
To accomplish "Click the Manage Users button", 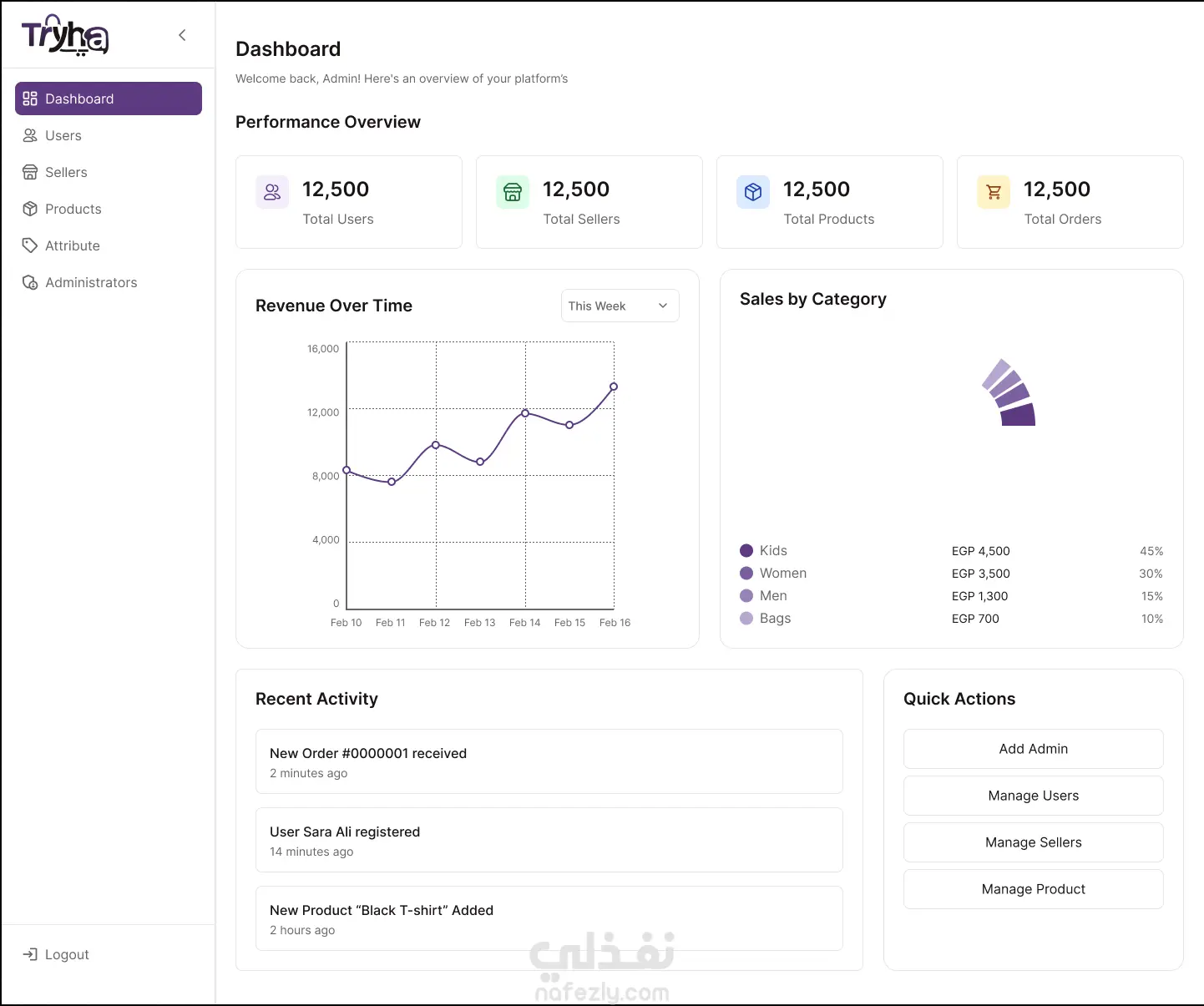I will point(1034,796).
